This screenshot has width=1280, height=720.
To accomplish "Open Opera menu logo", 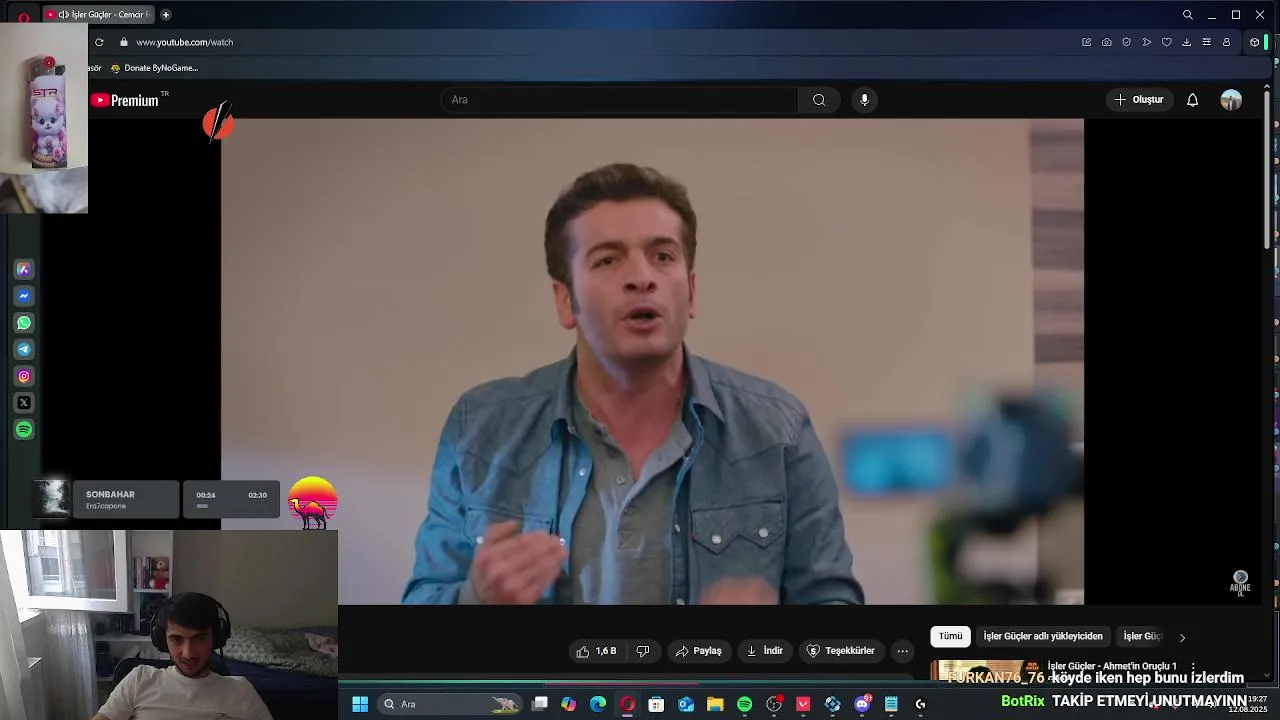I will pos(24,16).
